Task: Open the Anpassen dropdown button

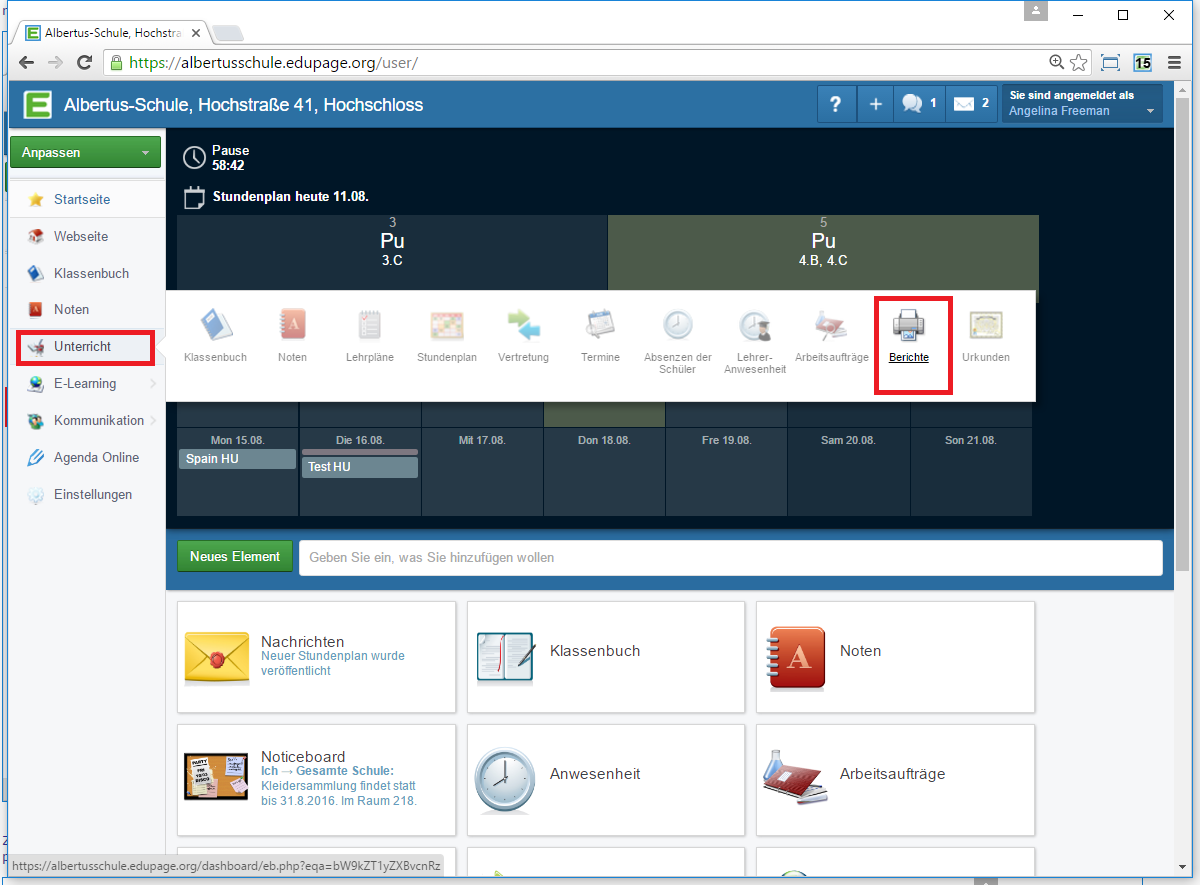Action: pyautogui.click(x=85, y=153)
